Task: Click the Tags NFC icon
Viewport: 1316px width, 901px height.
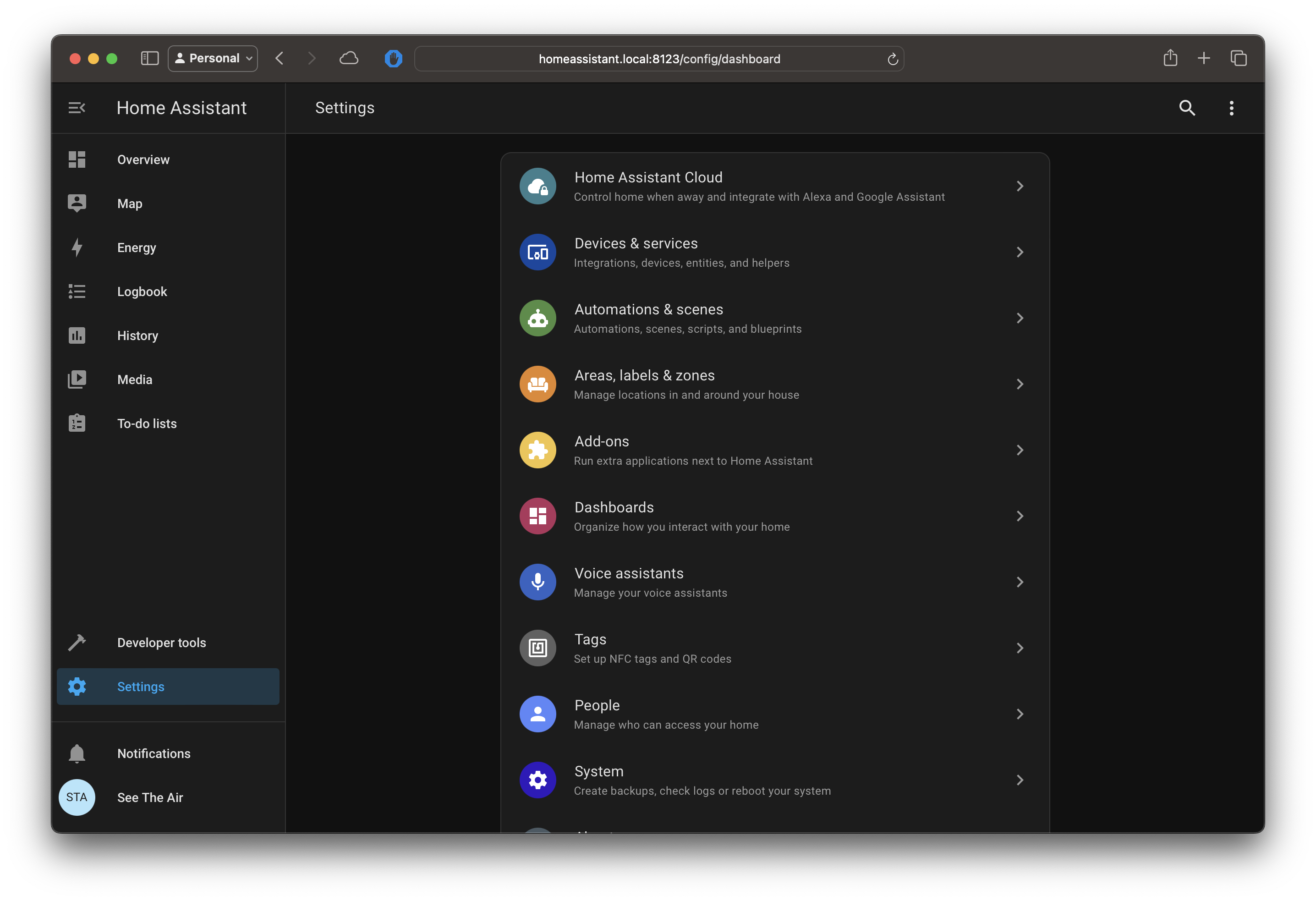Action: (537, 648)
